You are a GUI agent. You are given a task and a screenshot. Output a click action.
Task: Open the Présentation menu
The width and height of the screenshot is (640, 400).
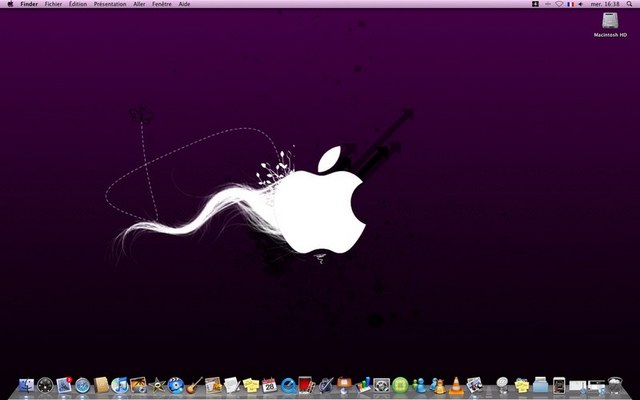[110, 4]
